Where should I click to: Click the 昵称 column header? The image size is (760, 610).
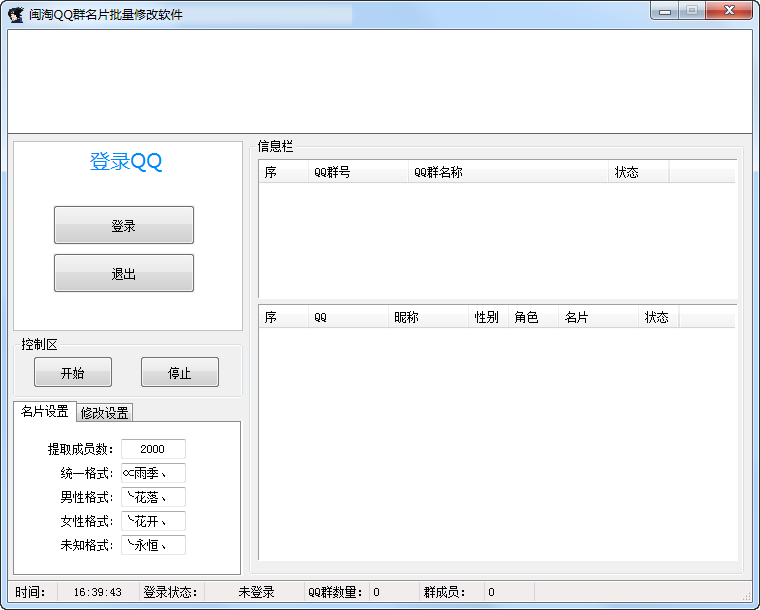coord(428,317)
